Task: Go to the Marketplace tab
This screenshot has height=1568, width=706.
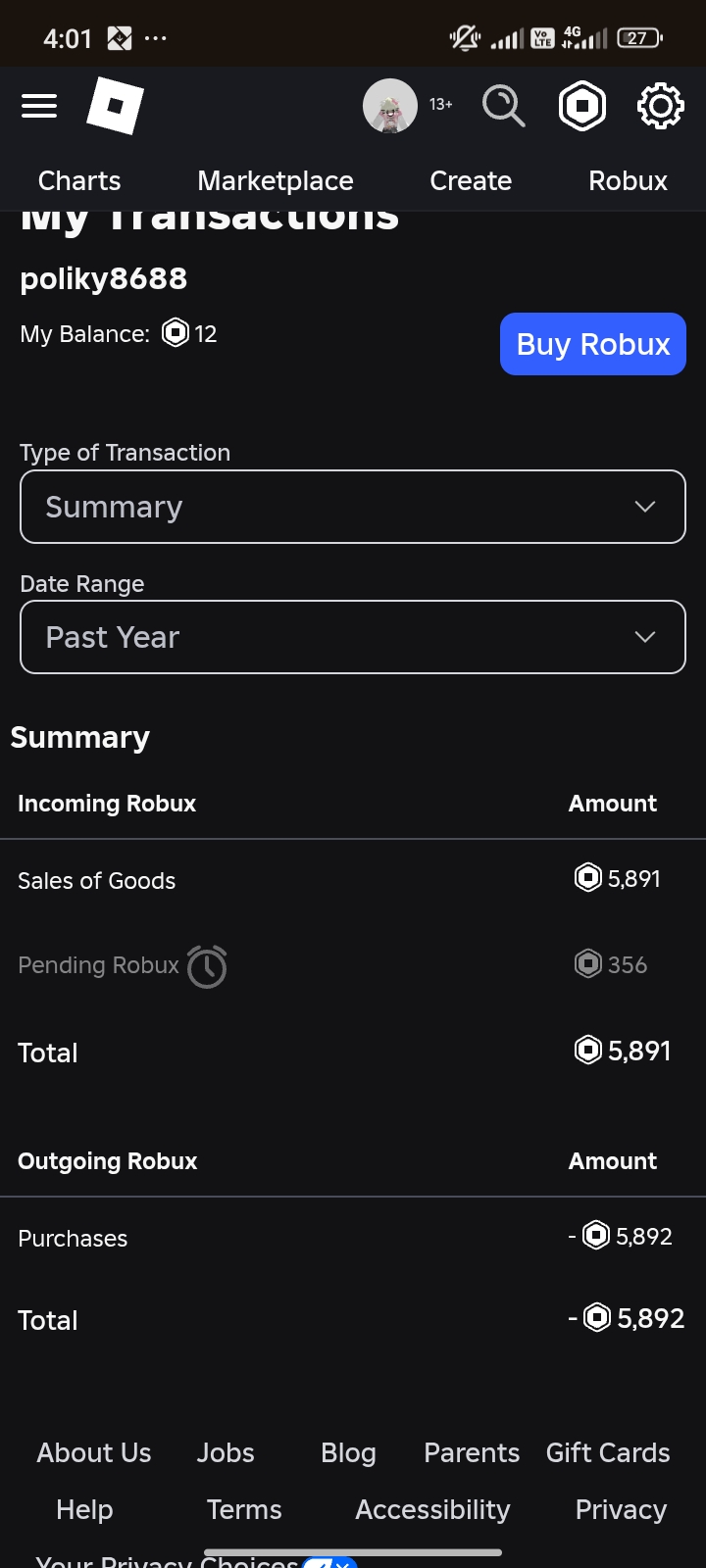Action: point(276,181)
